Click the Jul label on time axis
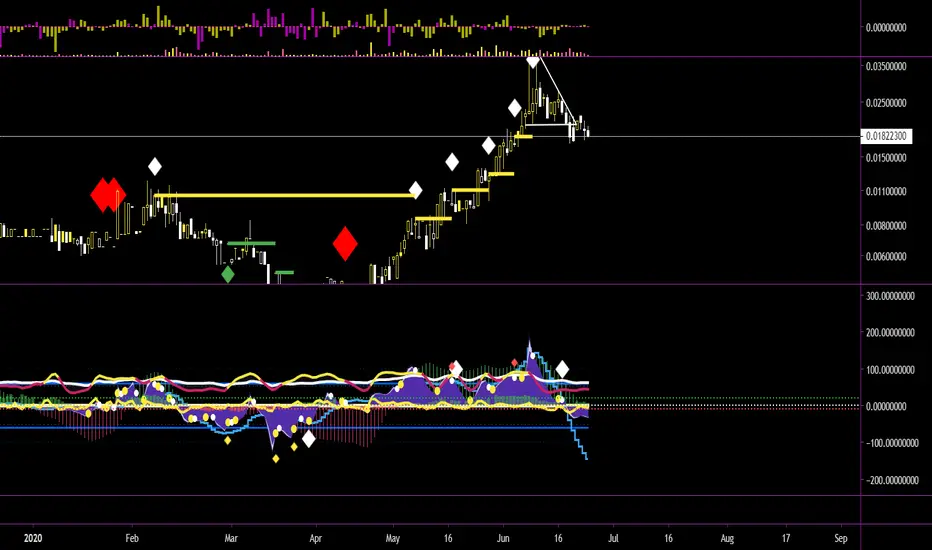The image size is (932, 550). [613, 538]
